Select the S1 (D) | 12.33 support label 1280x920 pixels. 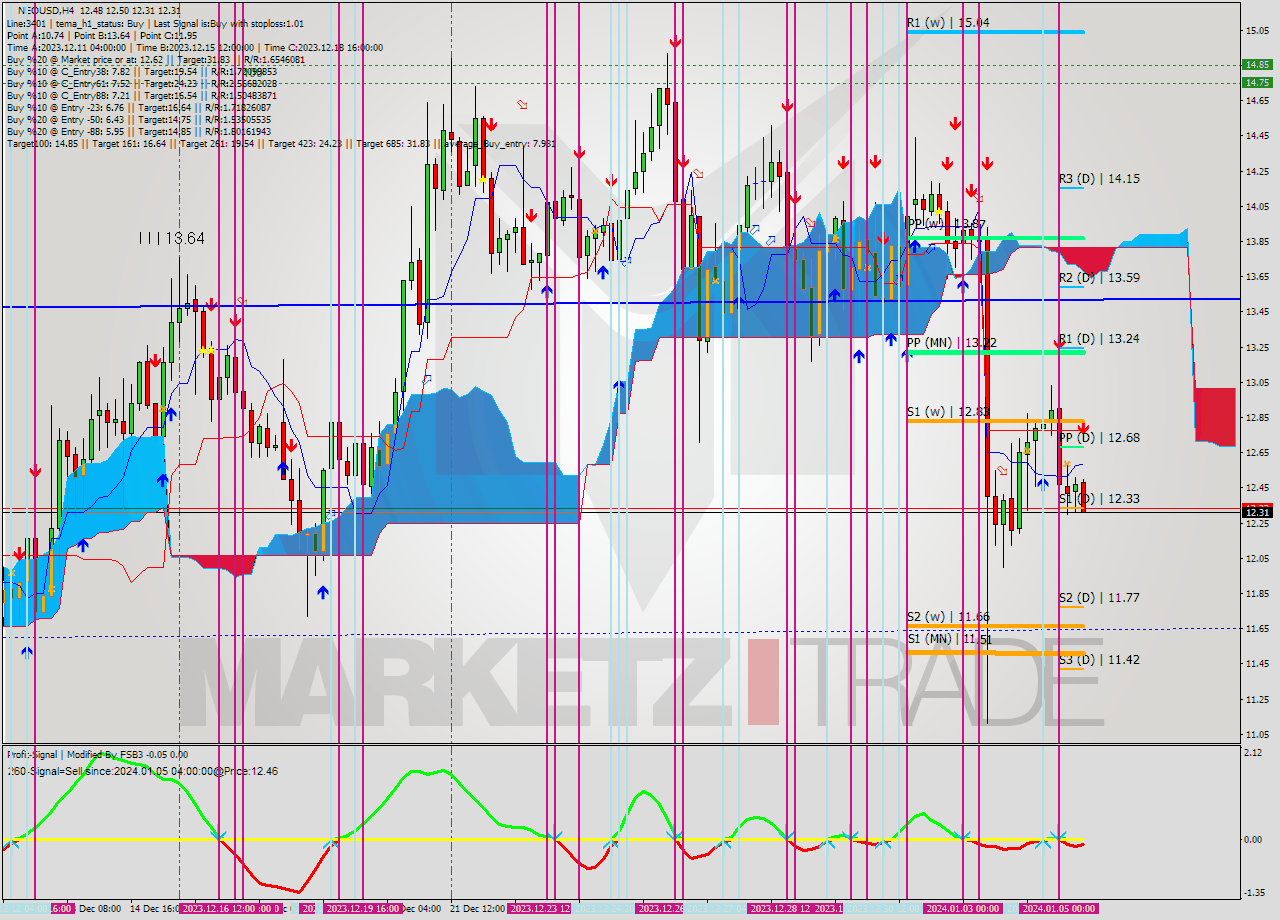tap(1099, 499)
